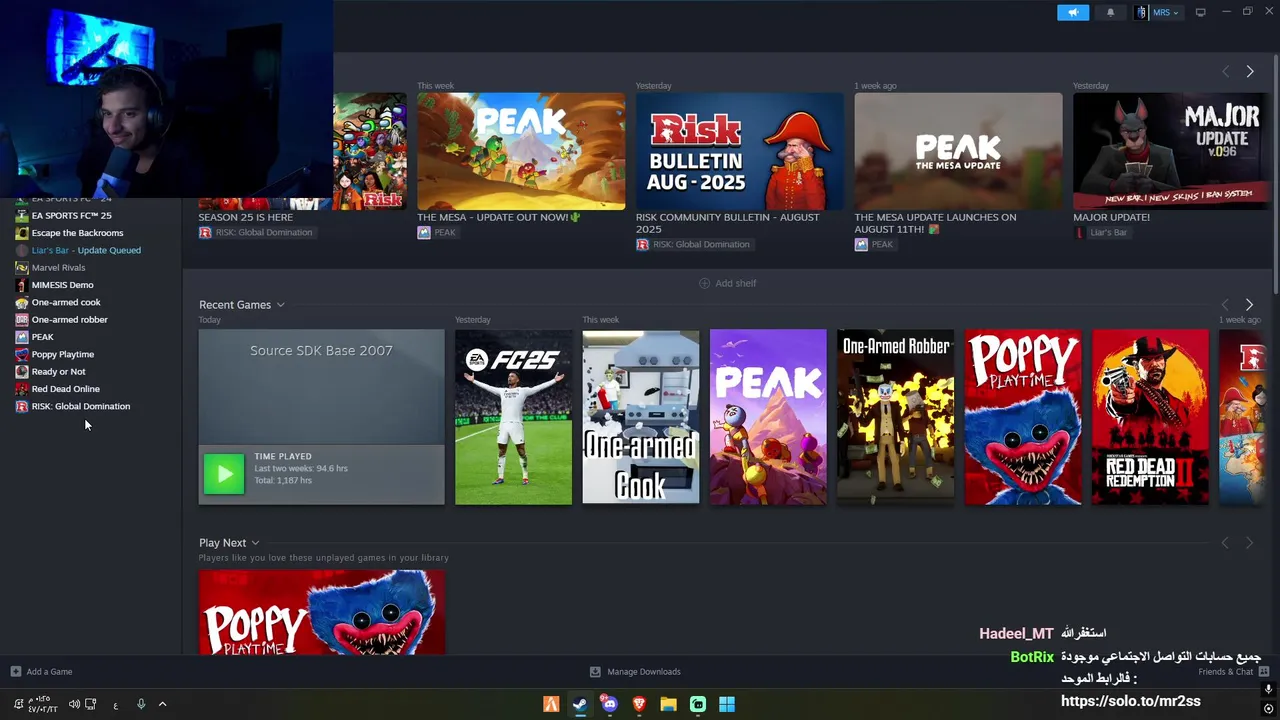Open PEAK Mesa Update launch news thumbnail
Image resolution: width=1280 pixels, height=720 pixels.
point(958,151)
